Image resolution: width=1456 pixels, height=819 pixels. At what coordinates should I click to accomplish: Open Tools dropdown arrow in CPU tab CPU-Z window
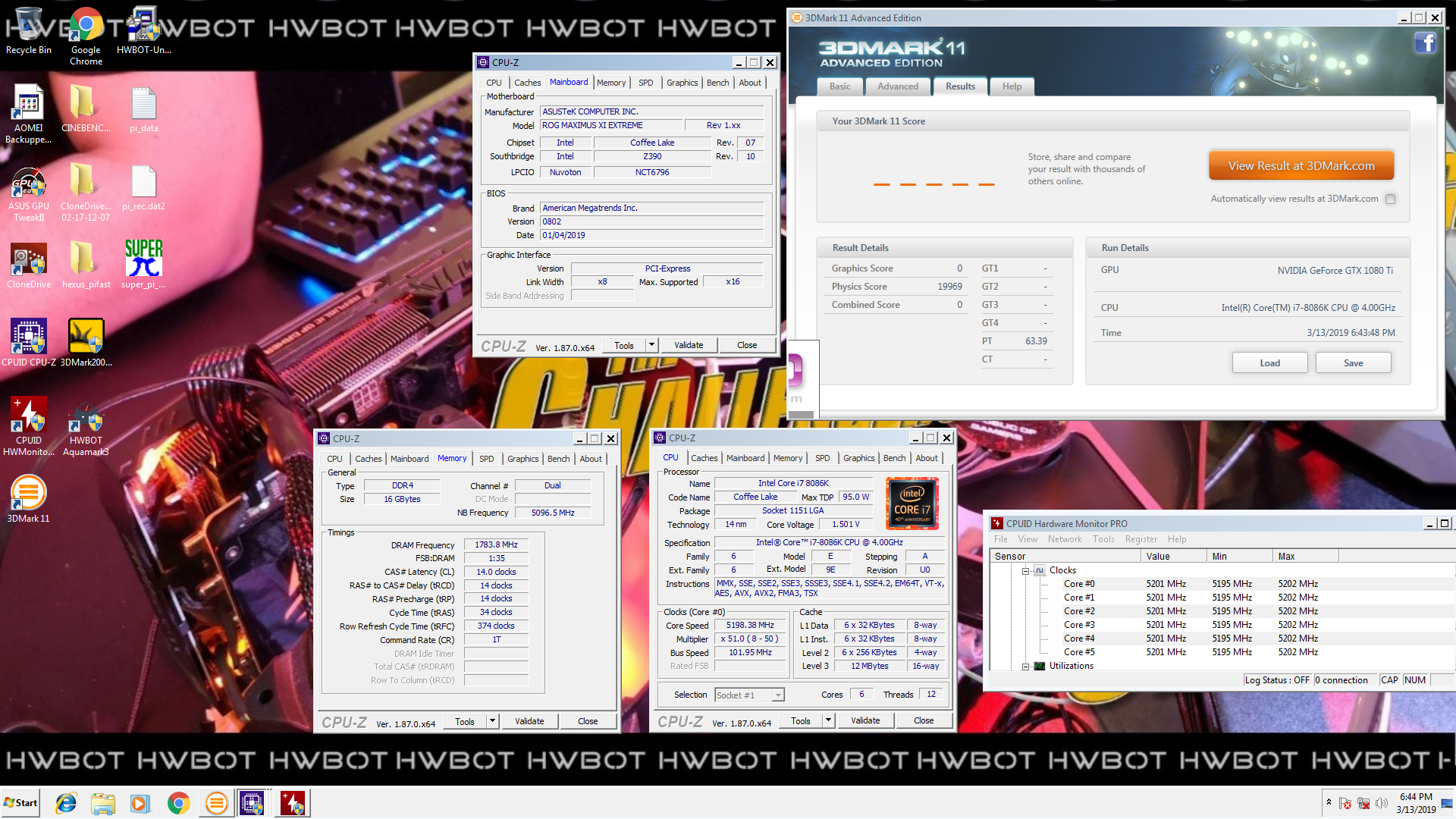coord(828,720)
